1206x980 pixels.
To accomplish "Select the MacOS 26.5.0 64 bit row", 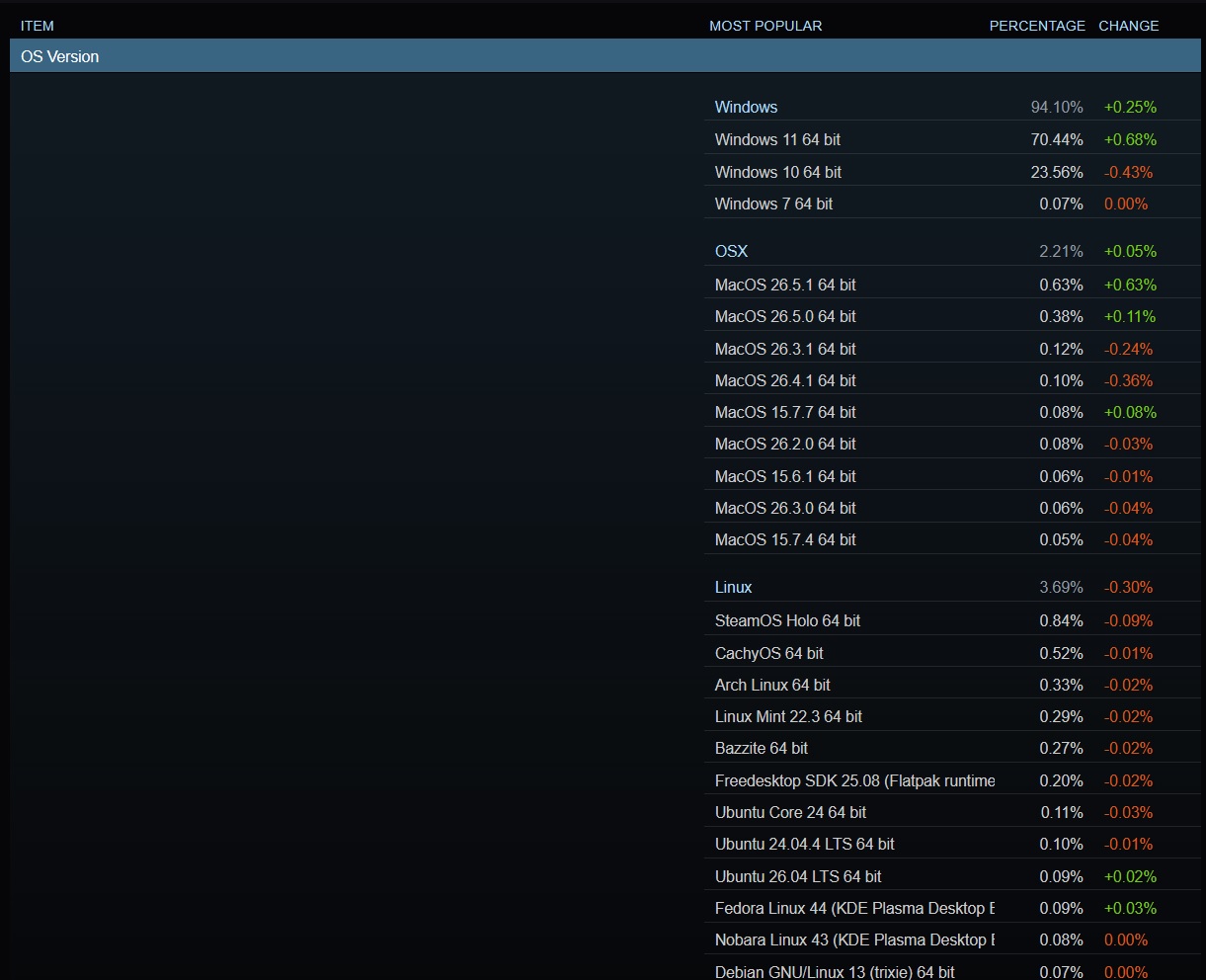I will coord(953,316).
